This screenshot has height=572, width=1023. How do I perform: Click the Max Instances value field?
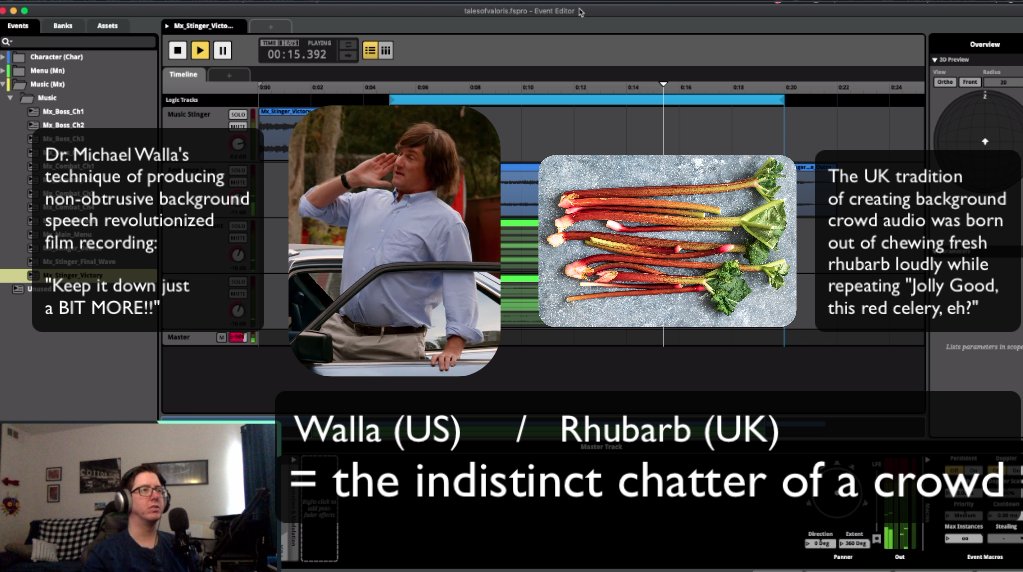click(x=964, y=538)
